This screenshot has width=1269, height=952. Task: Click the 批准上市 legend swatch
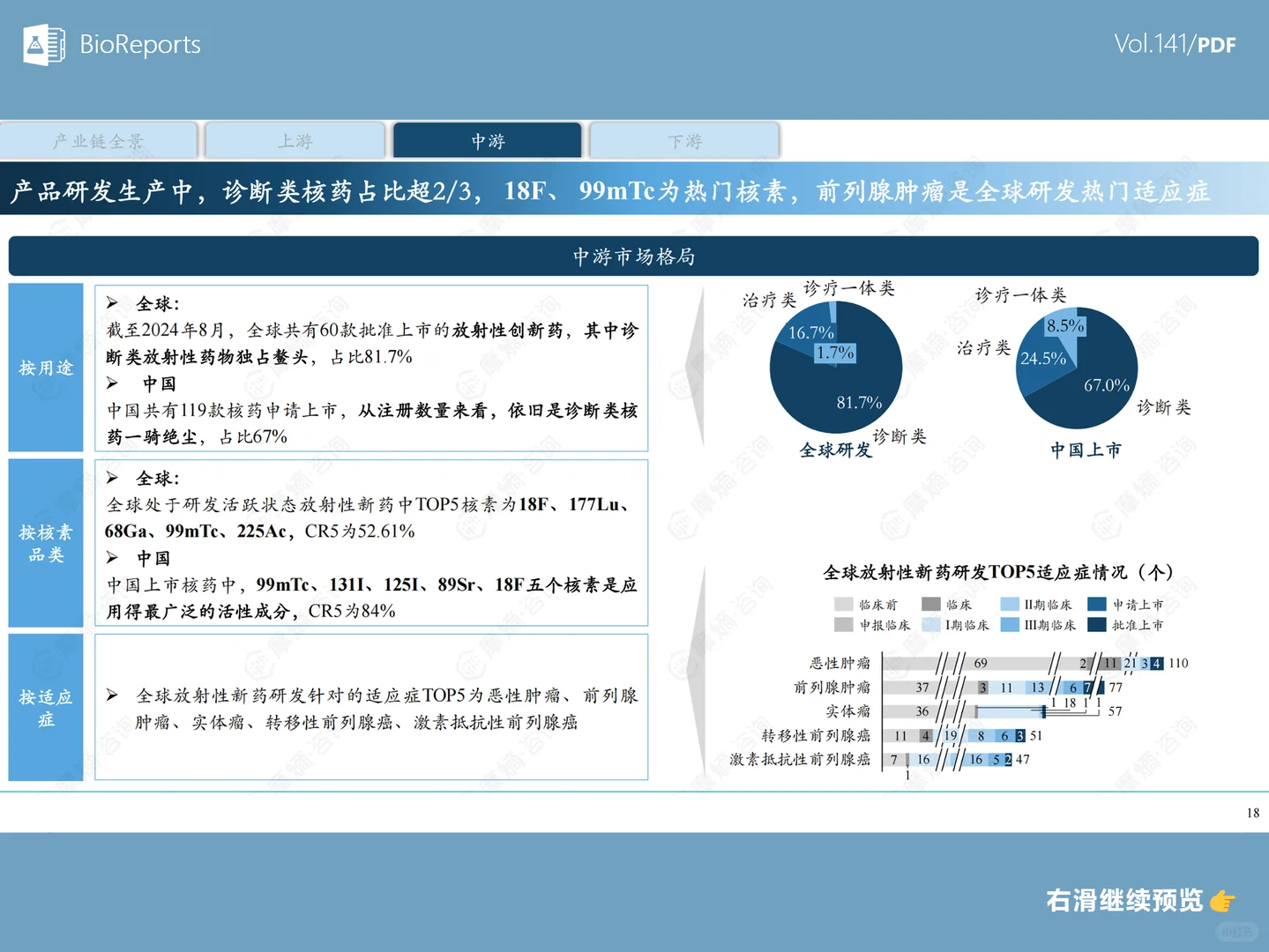[1097, 625]
